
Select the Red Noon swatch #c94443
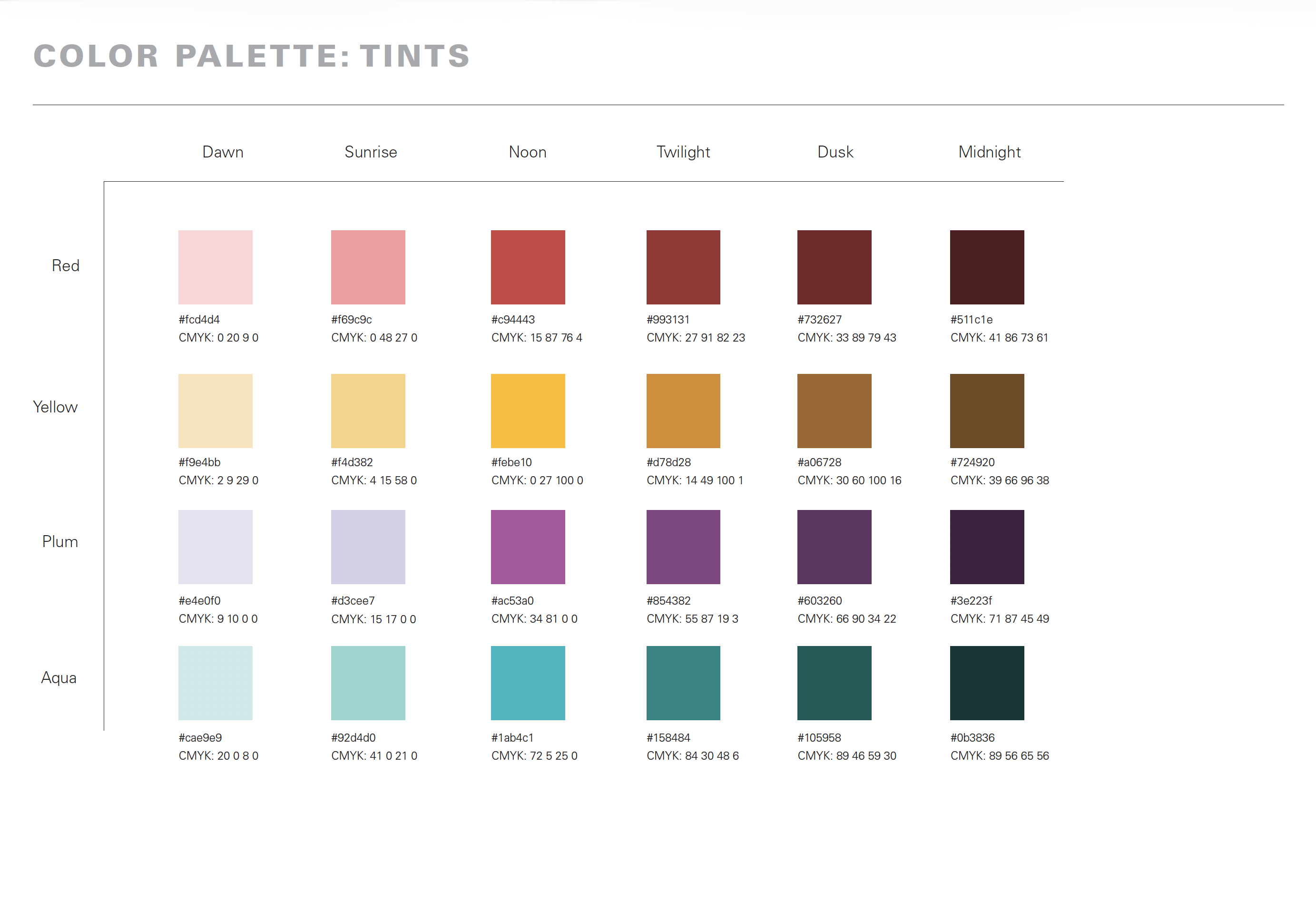click(528, 267)
